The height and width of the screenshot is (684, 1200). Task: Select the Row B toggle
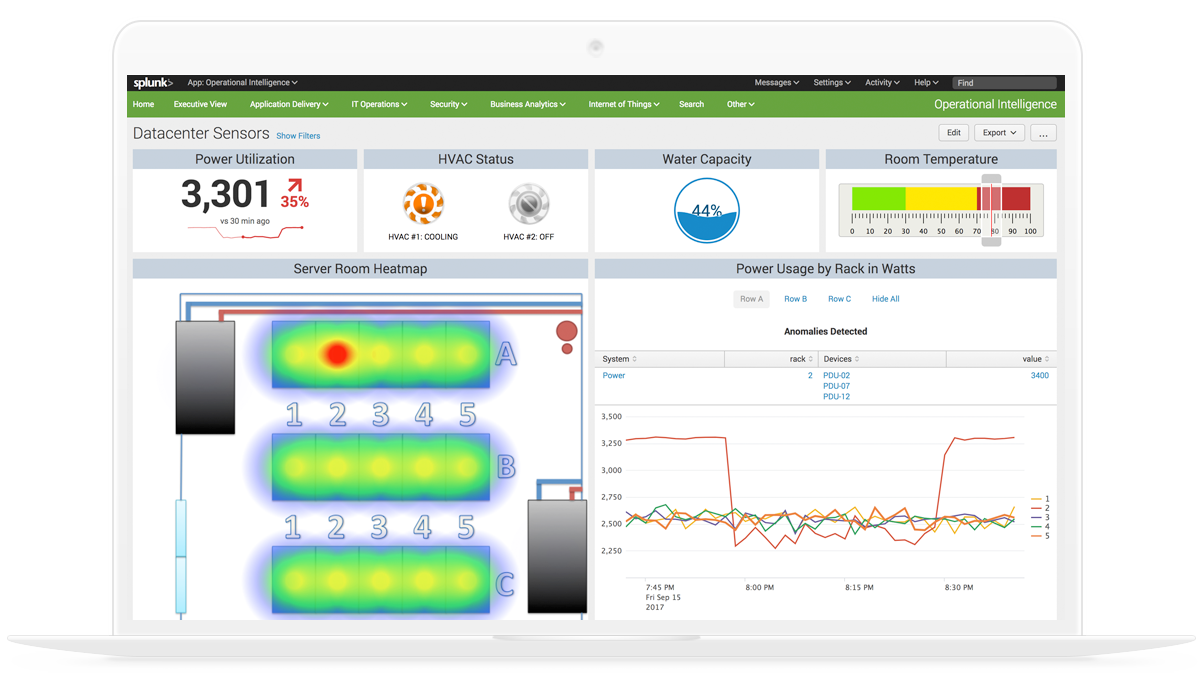tap(795, 299)
